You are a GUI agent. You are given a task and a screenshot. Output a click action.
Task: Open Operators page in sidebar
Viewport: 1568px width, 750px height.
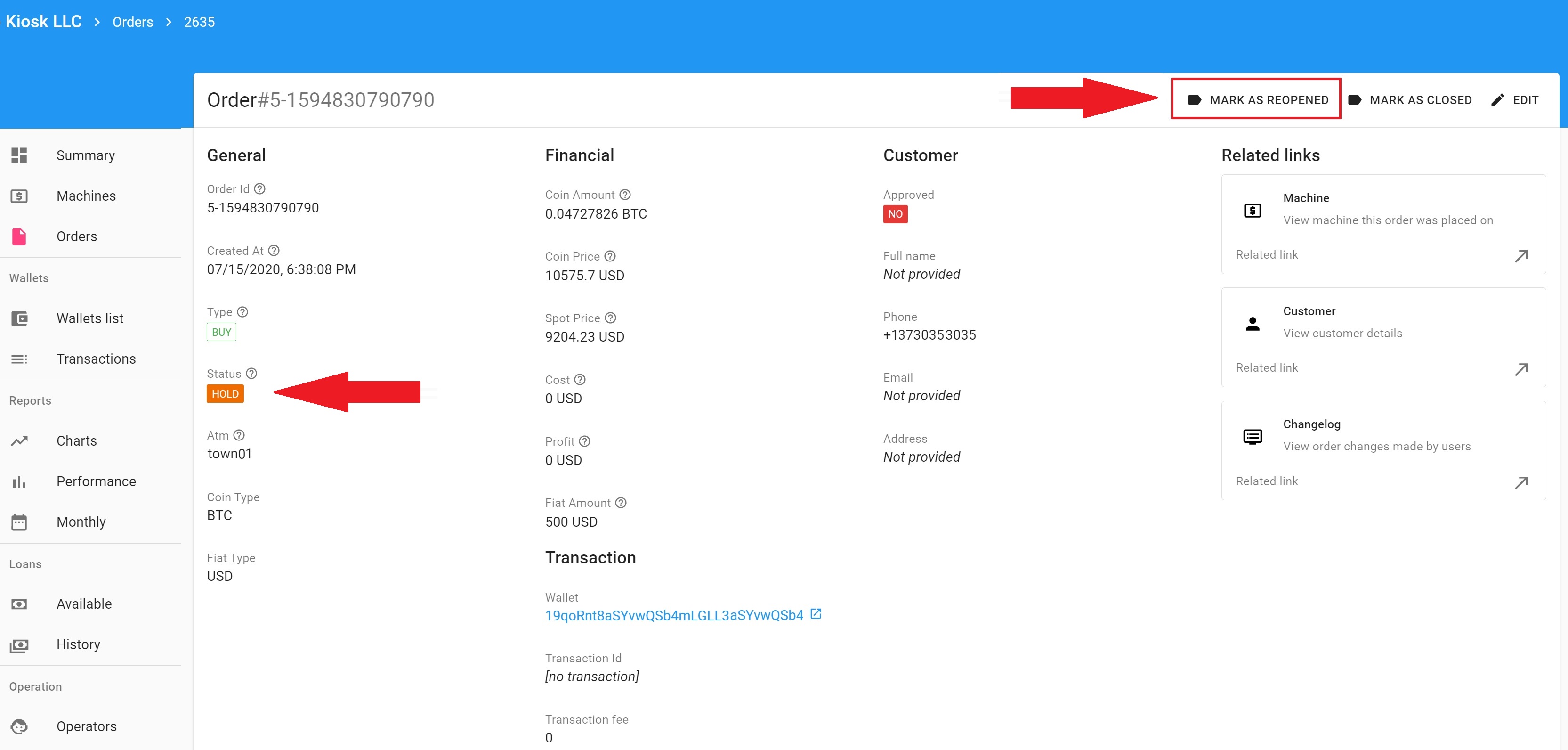pos(90,726)
